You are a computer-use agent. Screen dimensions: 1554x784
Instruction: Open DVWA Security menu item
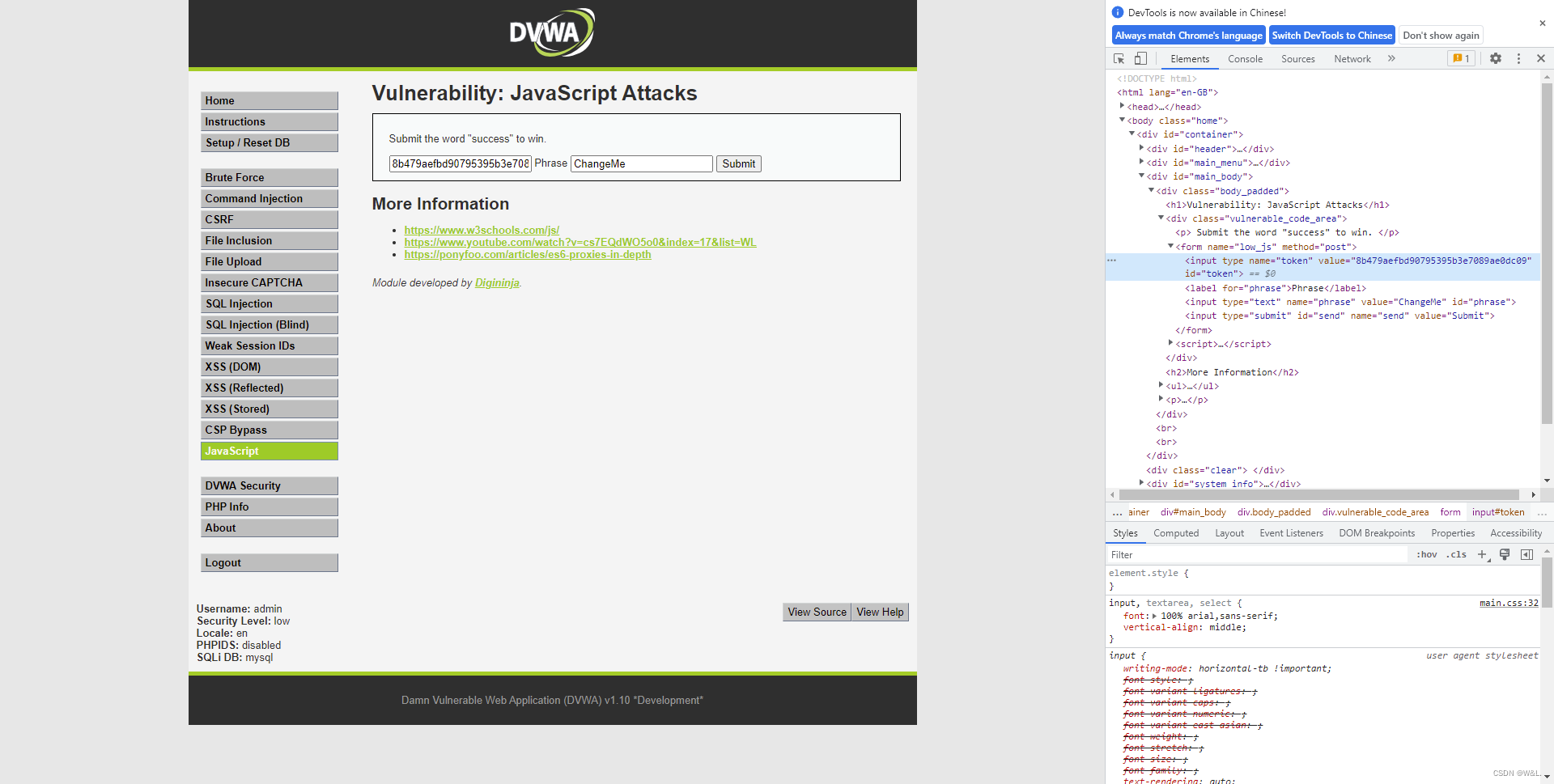click(x=270, y=485)
